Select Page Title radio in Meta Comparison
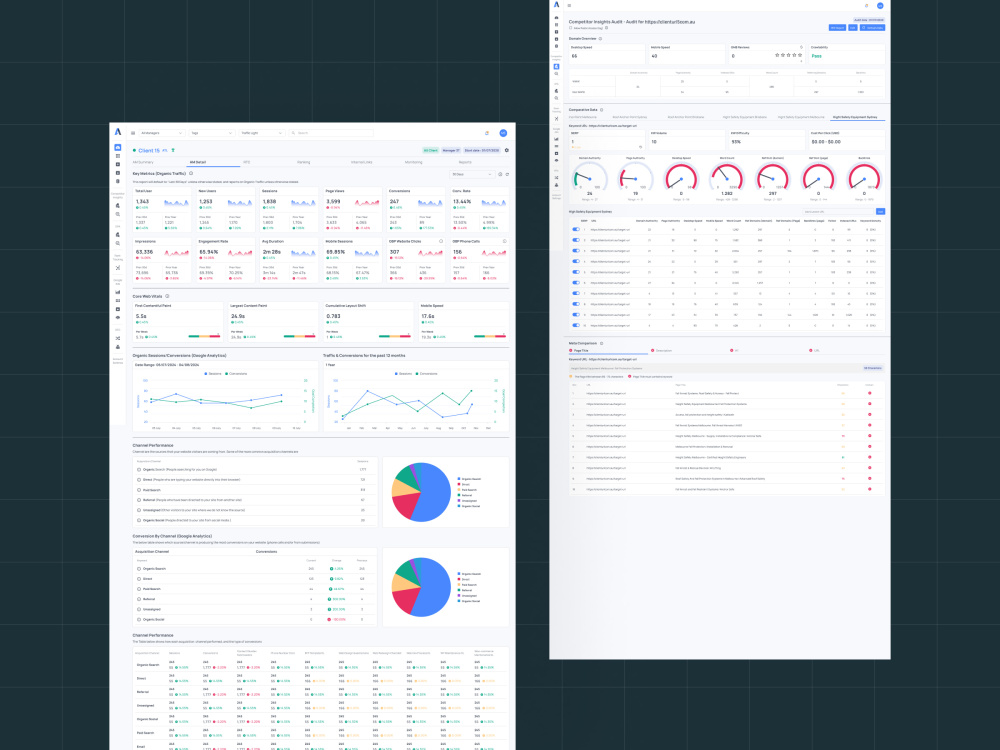This screenshot has height=750, width=1000. click(571, 351)
